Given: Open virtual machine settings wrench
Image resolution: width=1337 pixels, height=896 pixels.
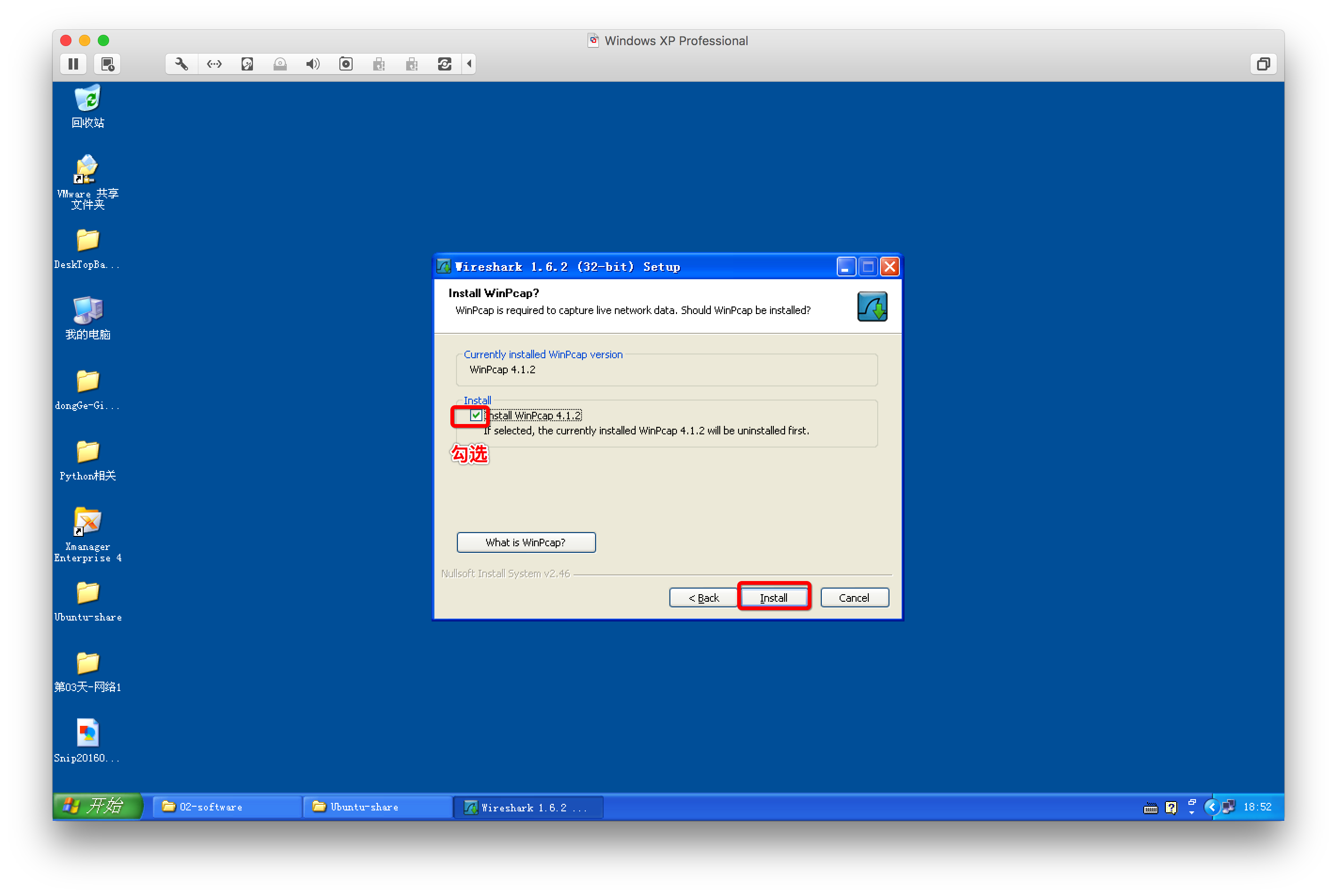Looking at the screenshot, I should [x=181, y=64].
